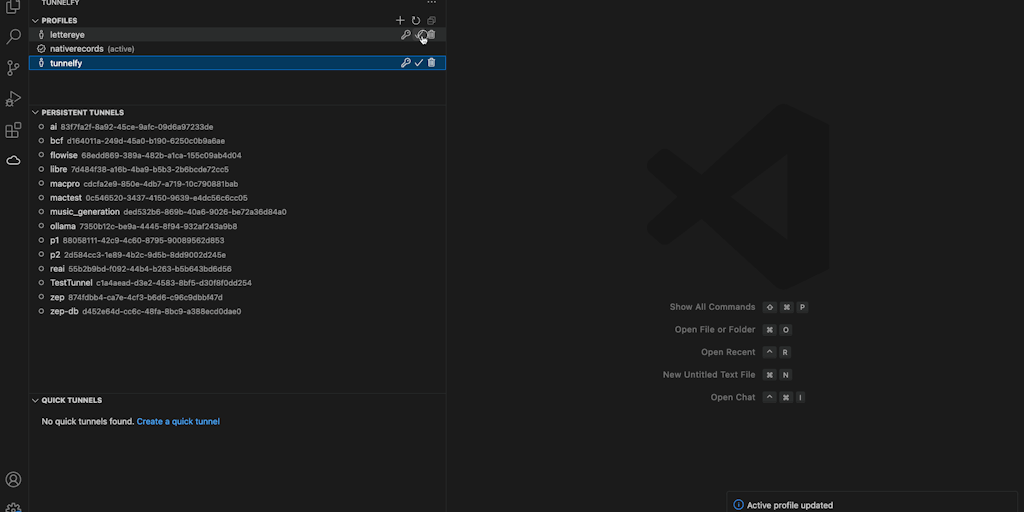The width and height of the screenshot is (1024, 512).
Task: Click Open File or Folder text
Action: 714,330
